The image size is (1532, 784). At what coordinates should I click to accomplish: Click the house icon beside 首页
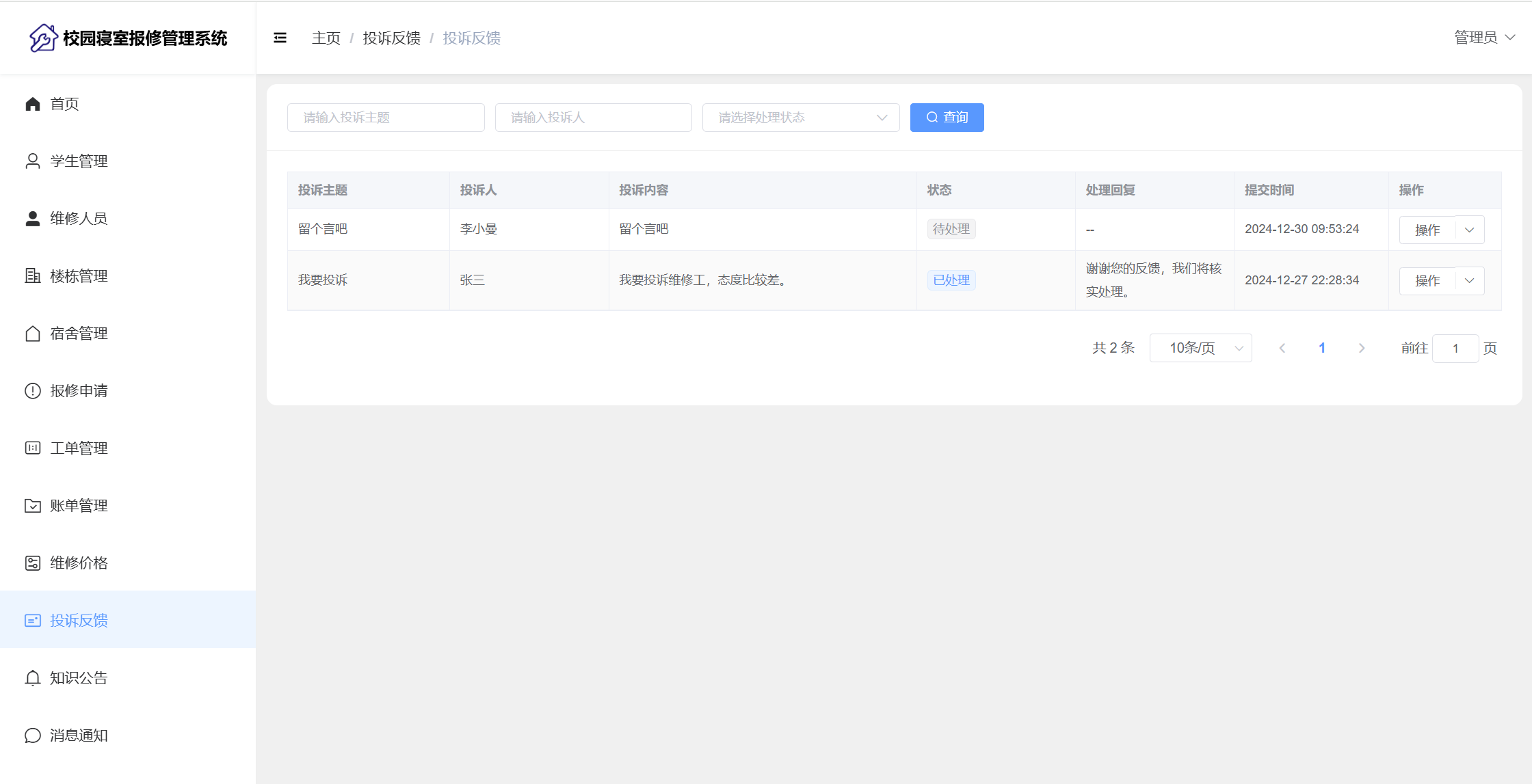[32, 104]
